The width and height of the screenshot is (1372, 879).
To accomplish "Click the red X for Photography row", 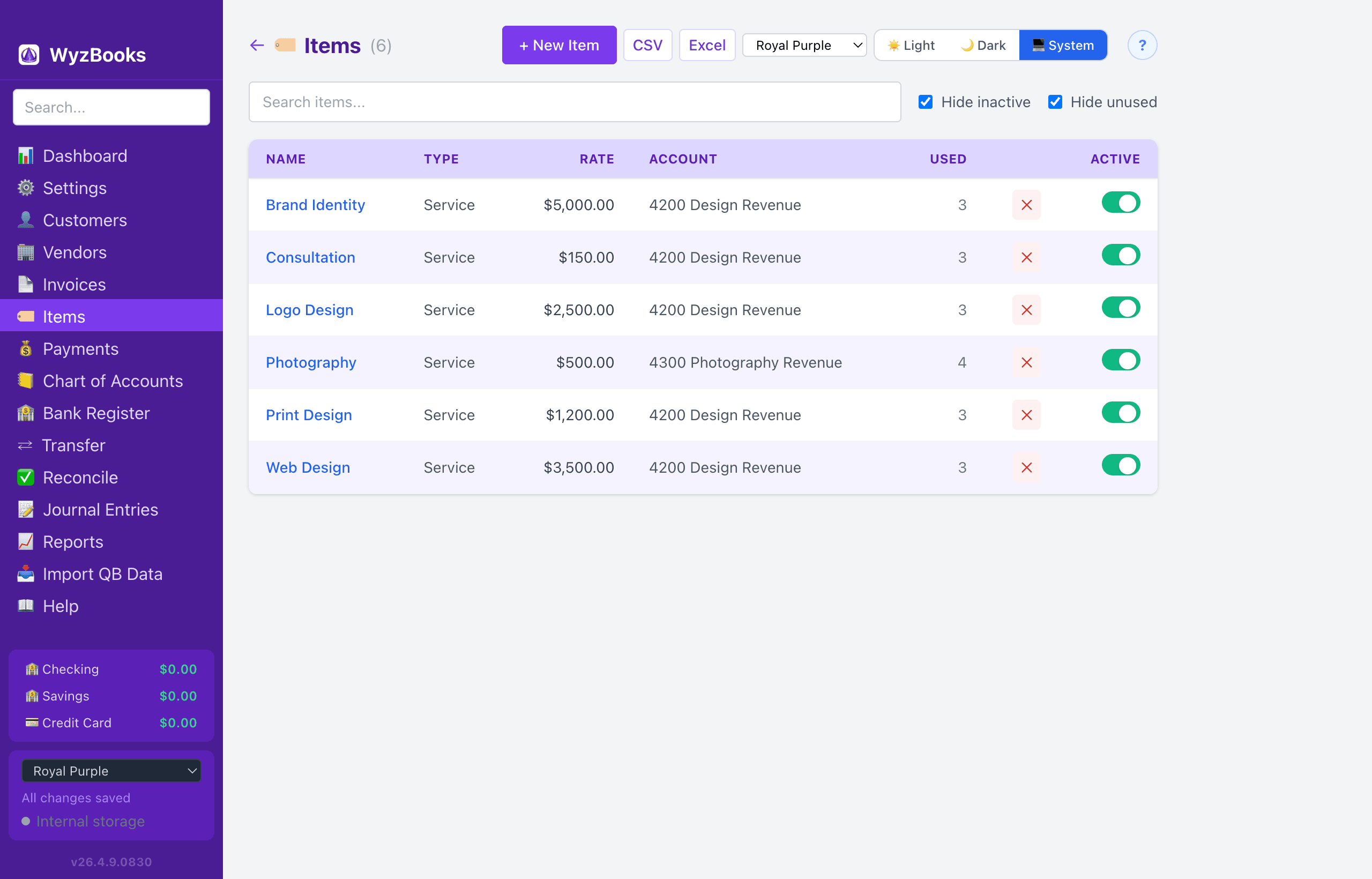I will (x=1026, y=362).
